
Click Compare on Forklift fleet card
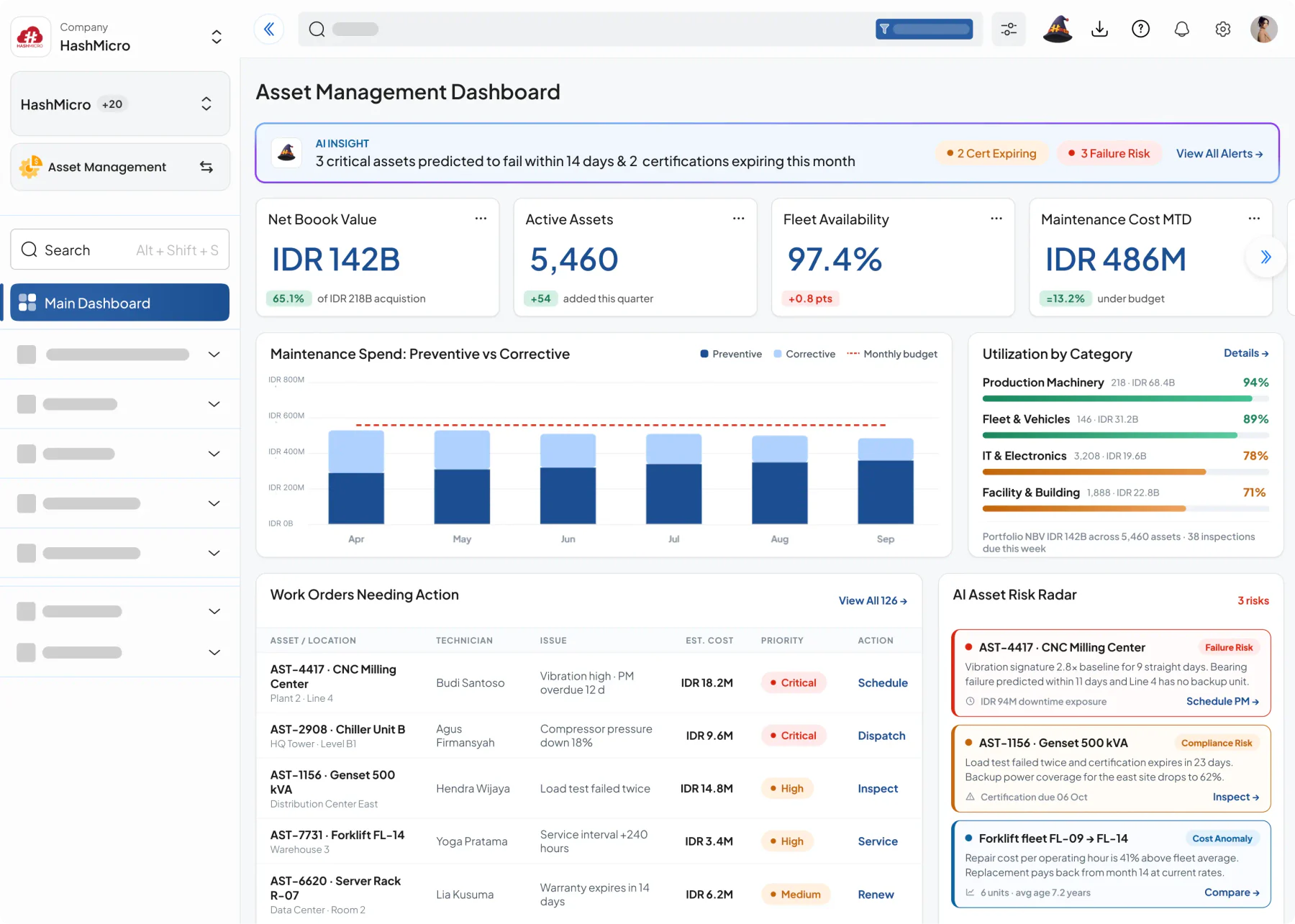pyautogui.click(x=1232, y=892)
